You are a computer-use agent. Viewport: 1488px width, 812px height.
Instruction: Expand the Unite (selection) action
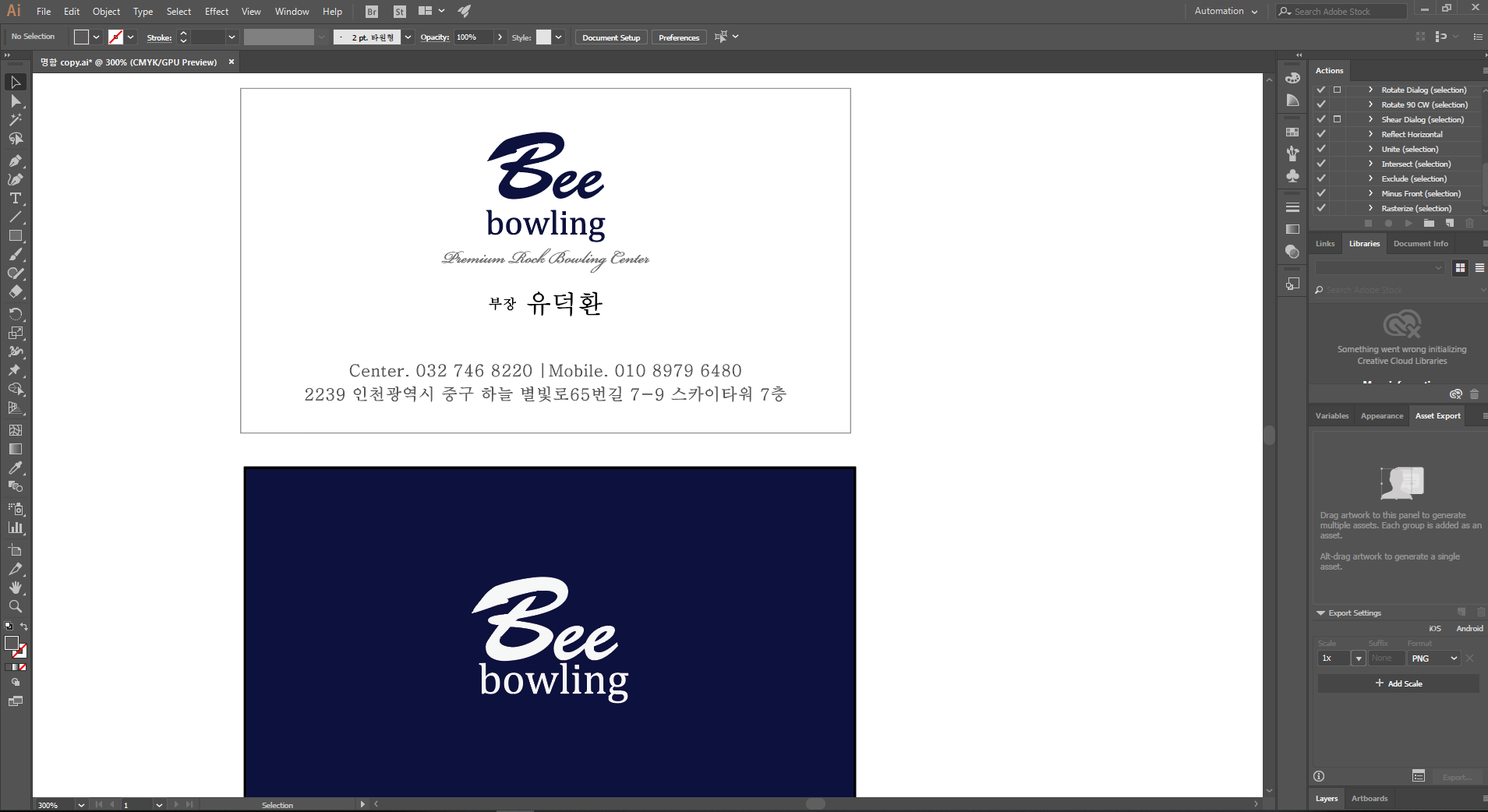1370,149
